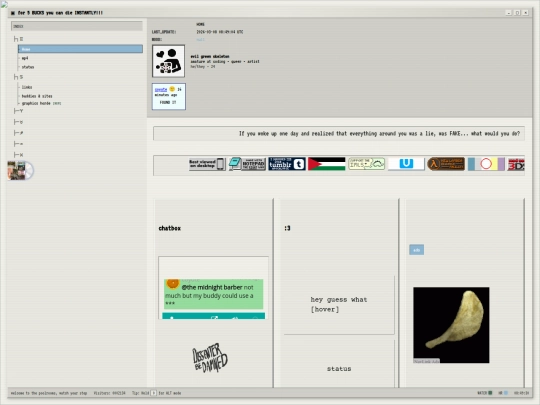Open the 'links' tree item

[x=27, y=87]
